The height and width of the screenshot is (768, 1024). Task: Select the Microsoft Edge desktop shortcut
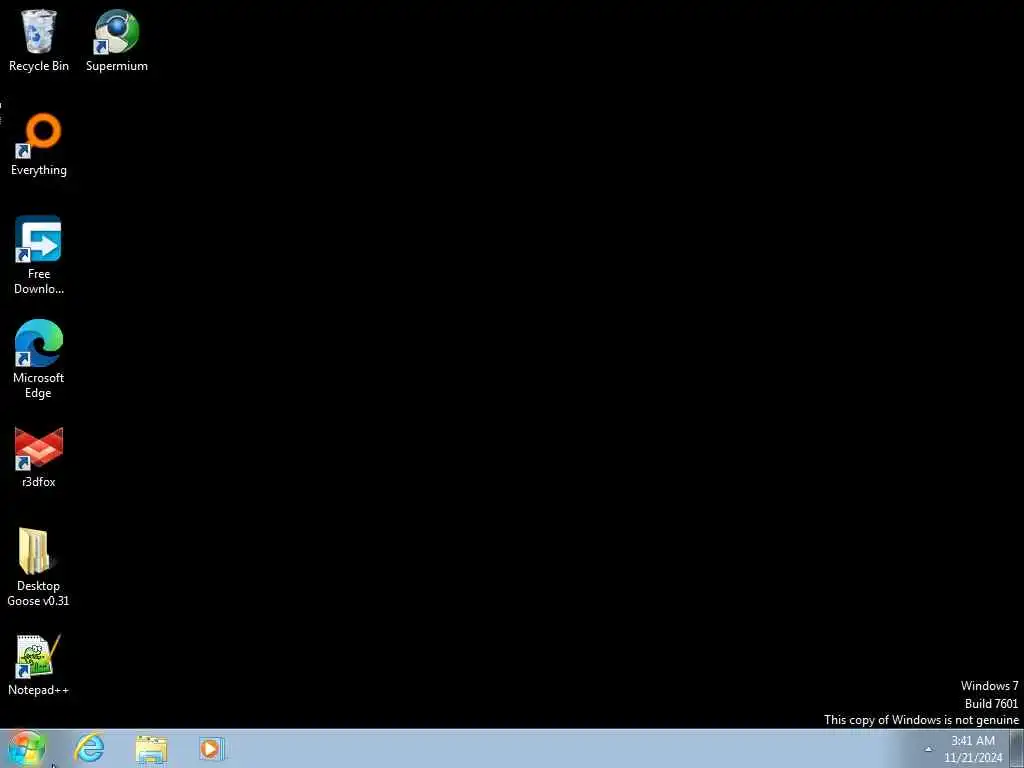[x=39, y=359]
